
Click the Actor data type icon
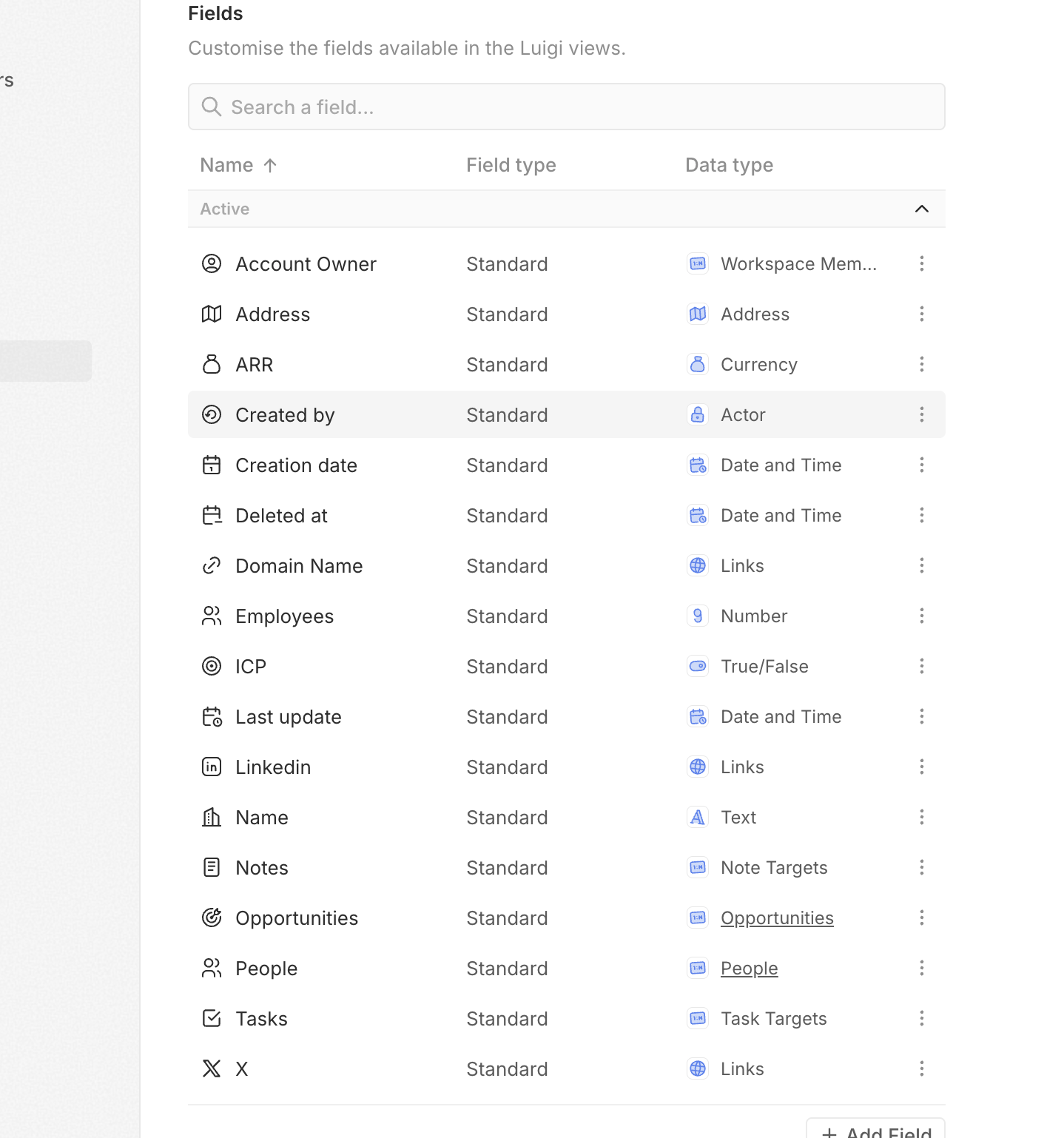pyautogui.click(x=698, y=414)
